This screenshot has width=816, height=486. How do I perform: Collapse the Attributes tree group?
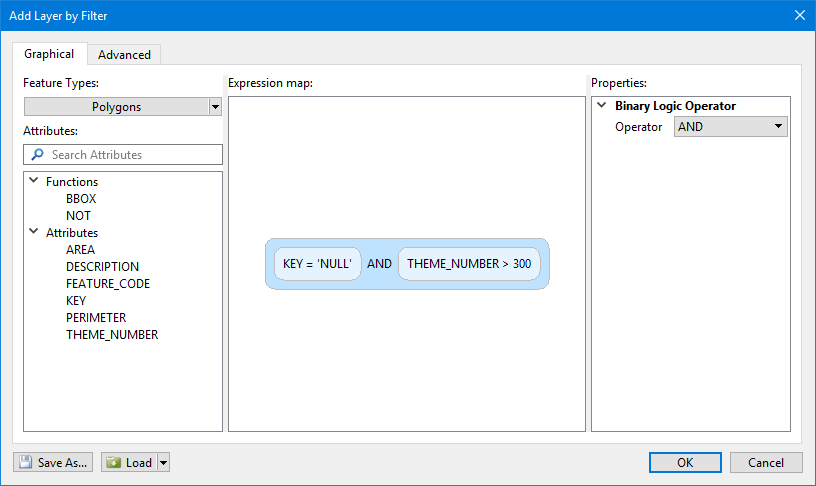point(35,232)
